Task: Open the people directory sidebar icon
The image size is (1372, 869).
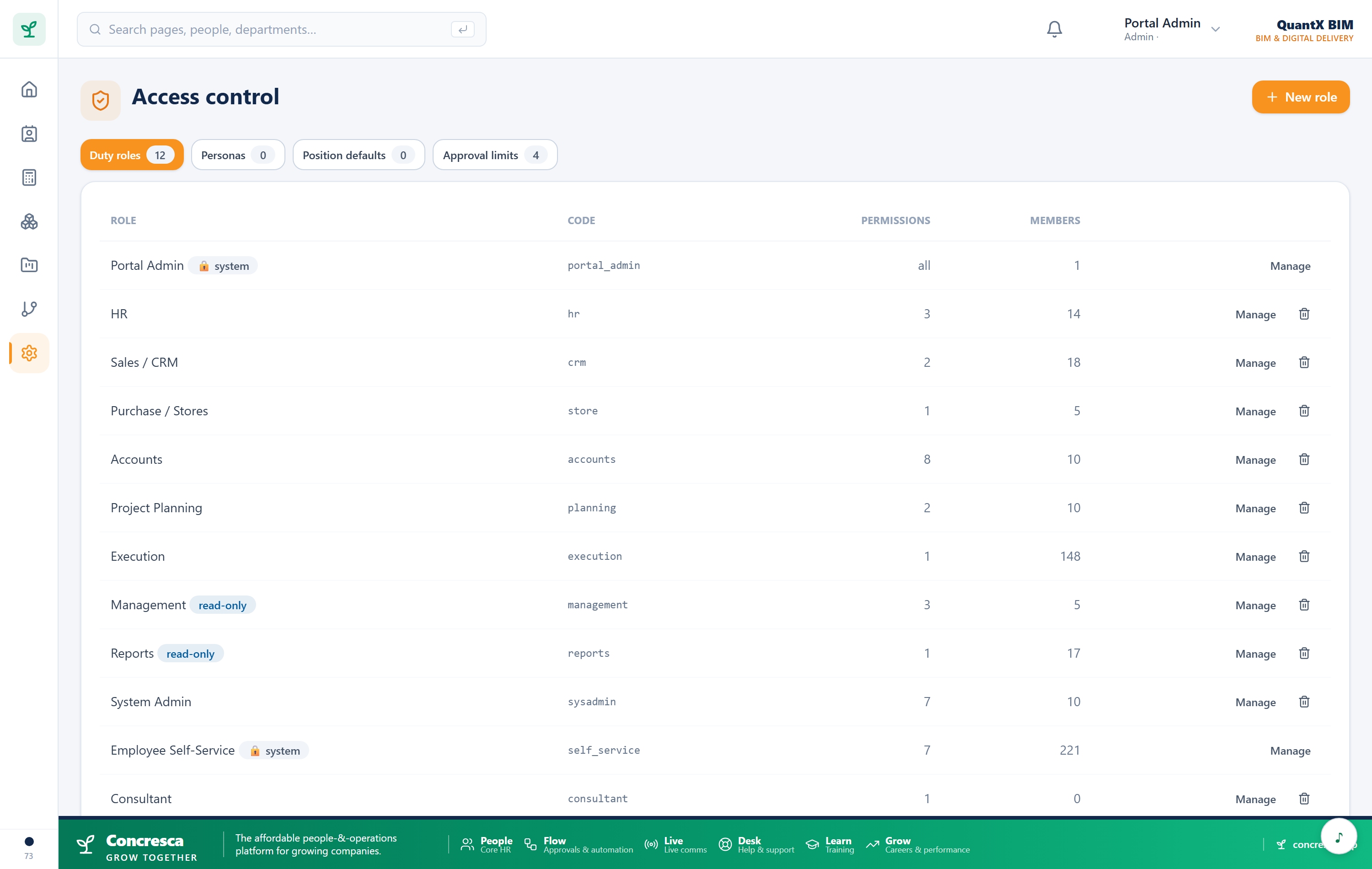Action: point(29,134)
